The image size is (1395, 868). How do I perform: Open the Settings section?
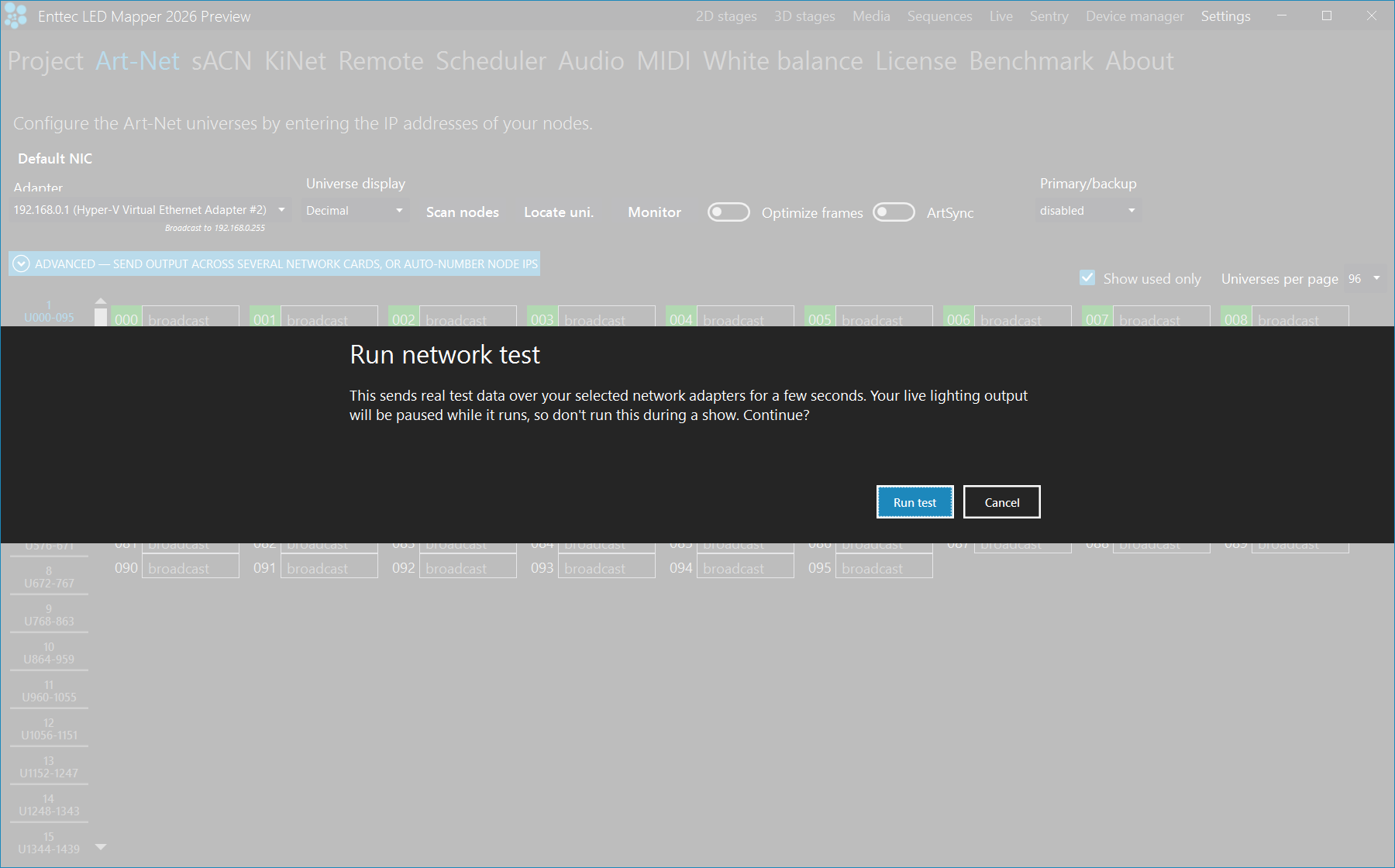click(1225, 16)
